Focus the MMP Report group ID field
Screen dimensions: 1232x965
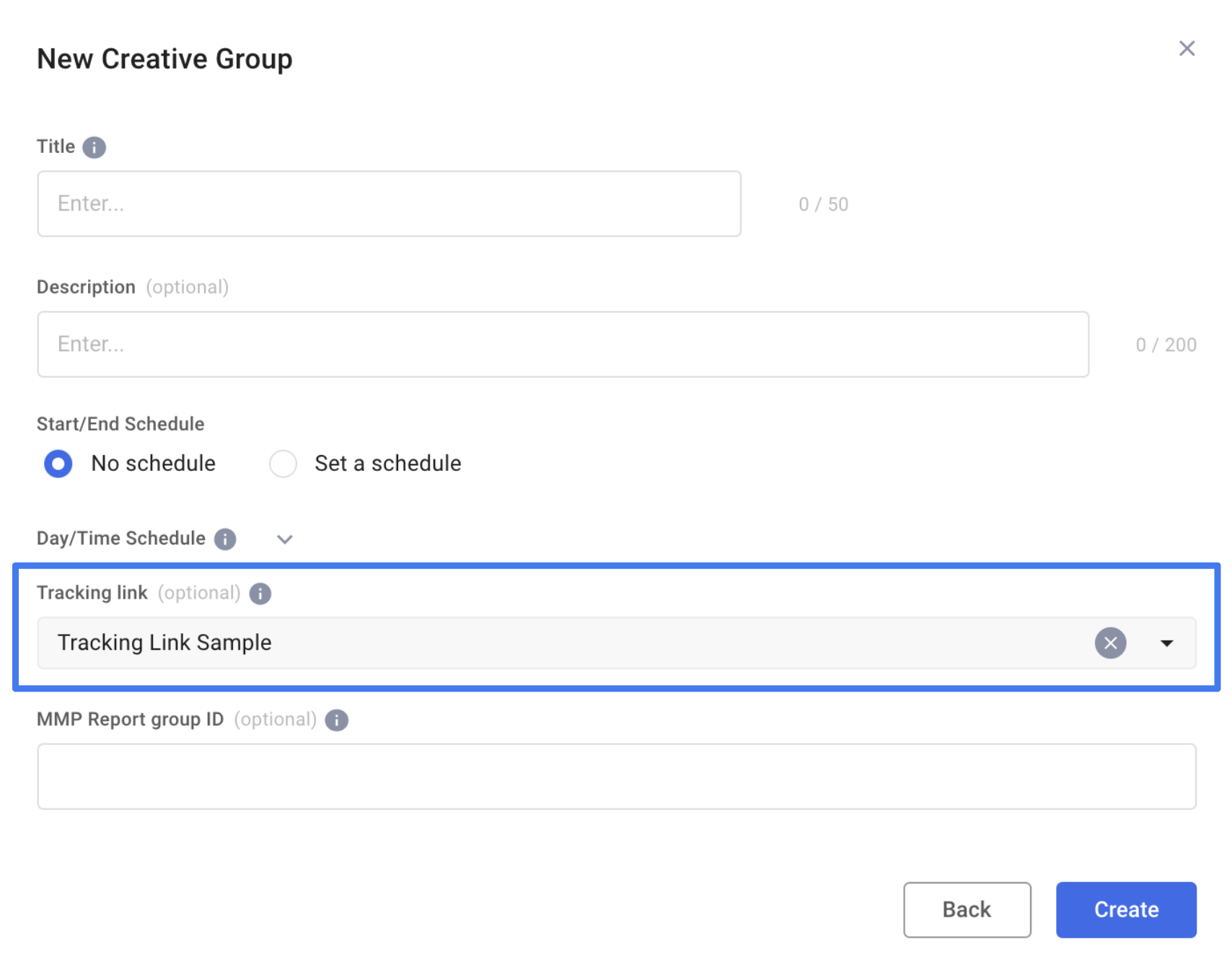(x=616, y=776)
